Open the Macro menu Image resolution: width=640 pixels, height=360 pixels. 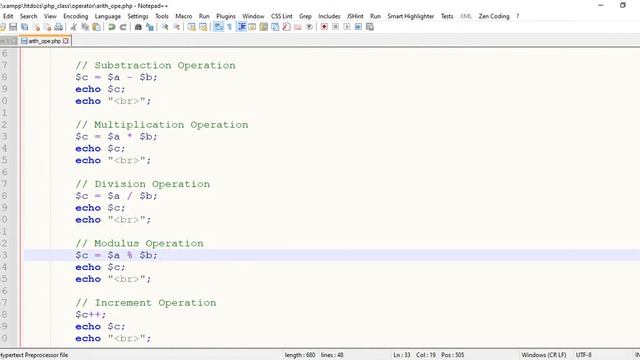pos(184,16)
